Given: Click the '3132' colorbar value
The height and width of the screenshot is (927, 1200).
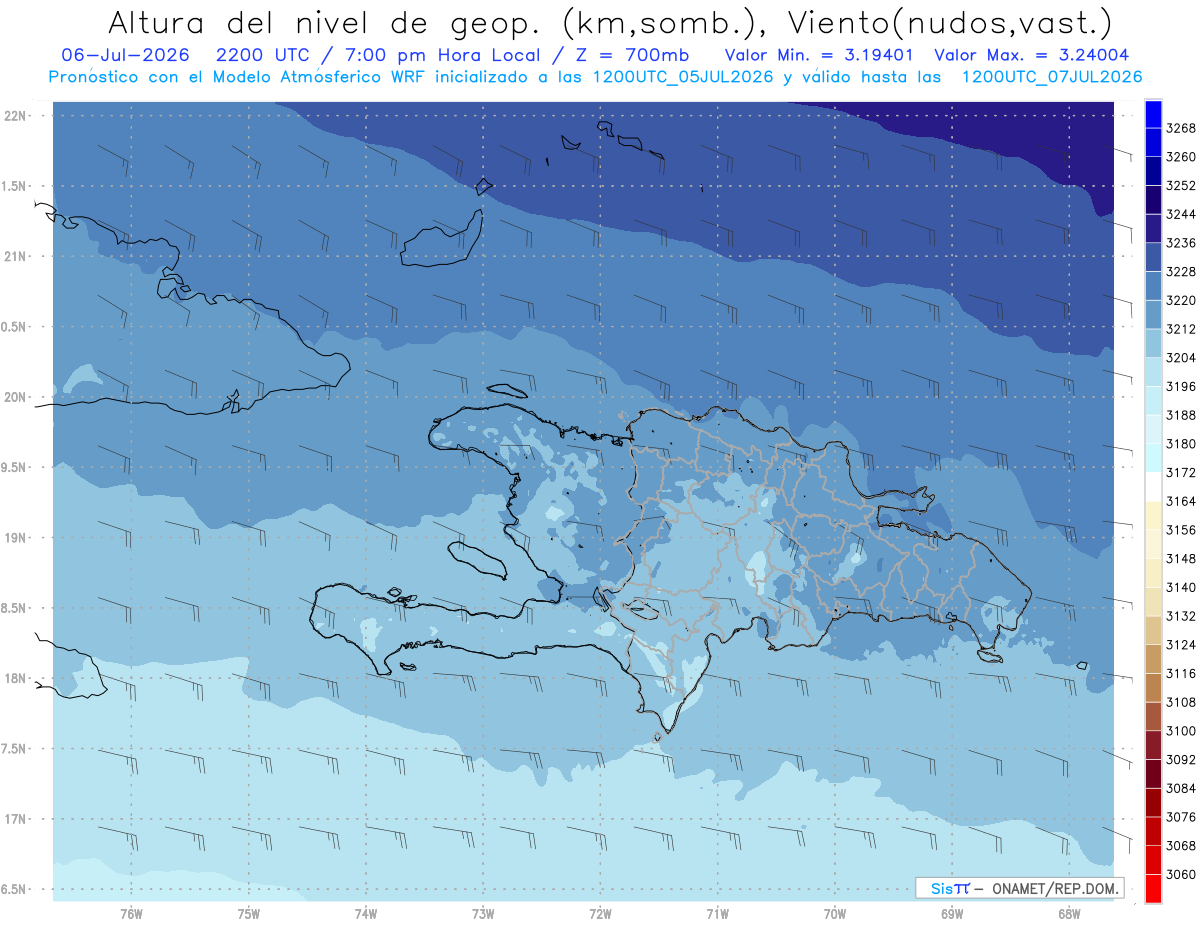Looking at the screenshot, I should click(1181, 616).
